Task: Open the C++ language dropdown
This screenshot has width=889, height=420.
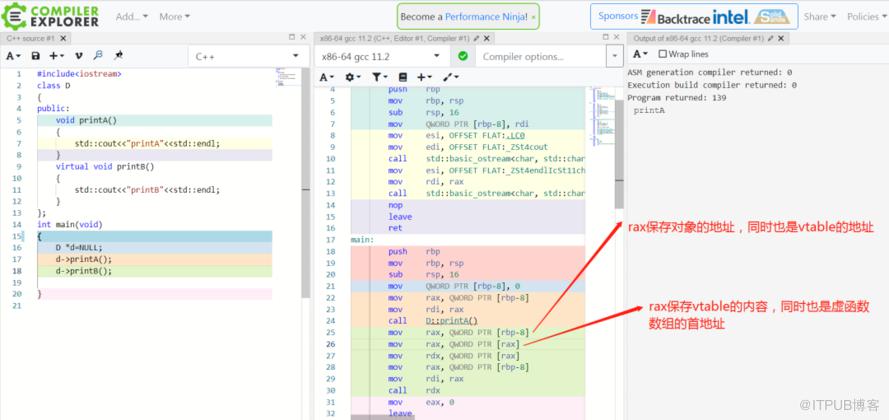Action: (246, 56)
